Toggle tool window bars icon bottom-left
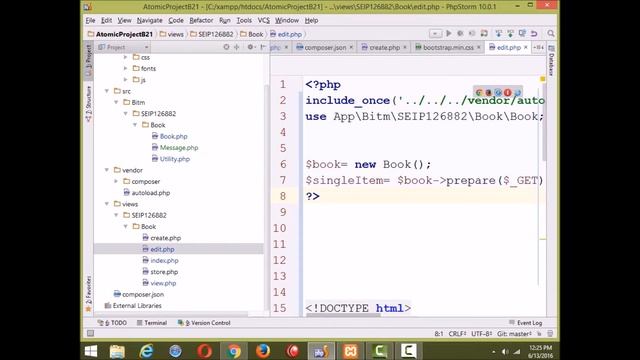The height and width of the screenshot is (360, 640). pos(90,333)
